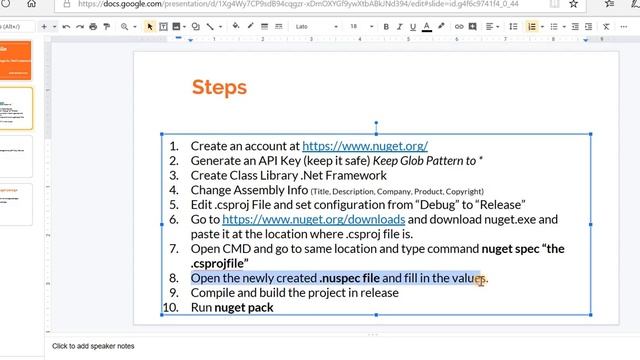Click the Insert link icon

click(x=459, y=27)
